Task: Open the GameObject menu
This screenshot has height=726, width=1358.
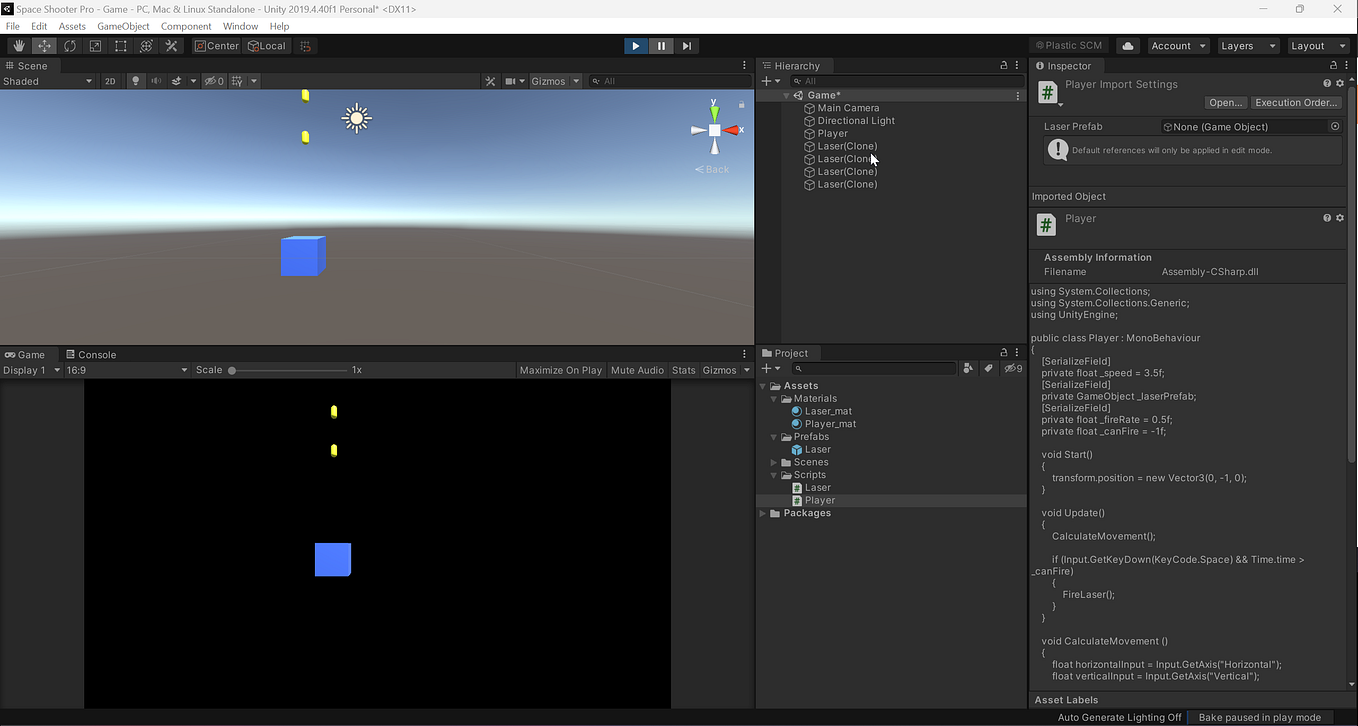Action: [123, 26]
